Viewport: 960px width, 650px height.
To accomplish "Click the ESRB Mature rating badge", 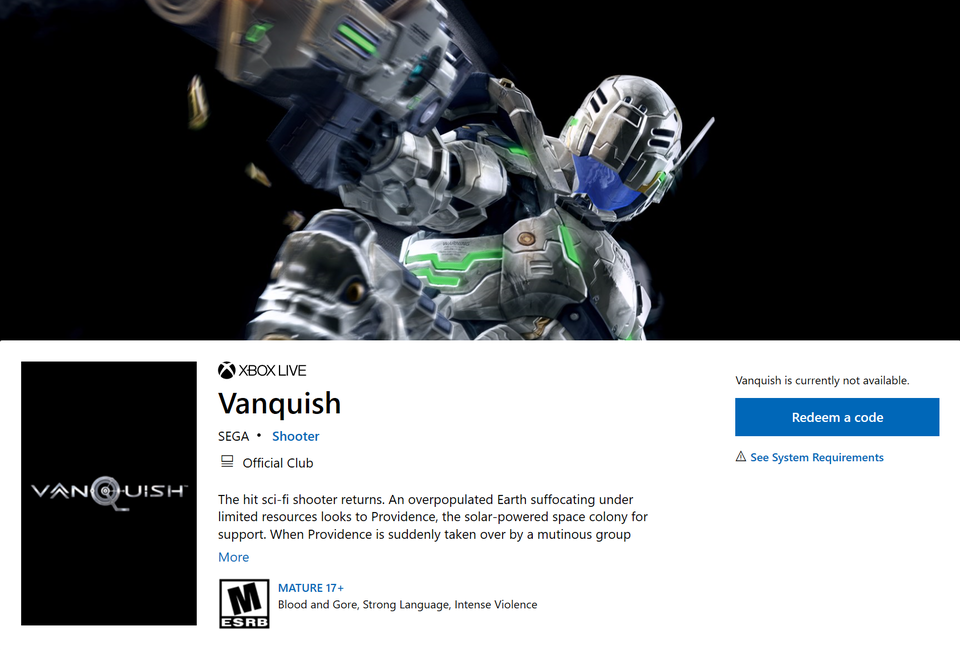I will [x=244, y=603].
